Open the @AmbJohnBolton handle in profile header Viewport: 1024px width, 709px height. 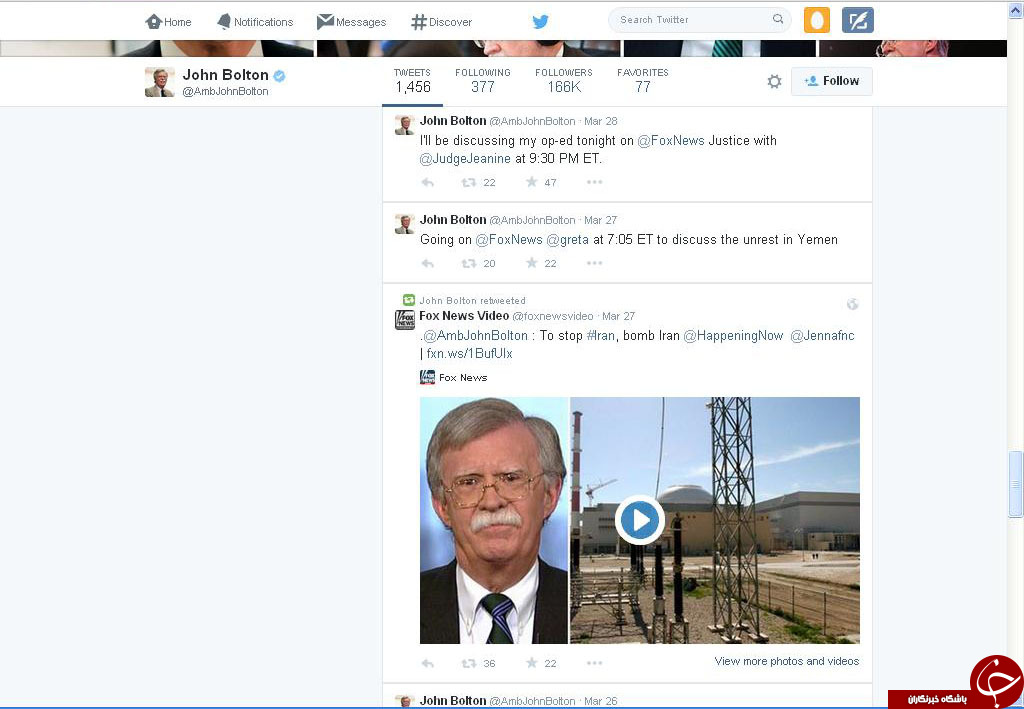pos(225,91)
